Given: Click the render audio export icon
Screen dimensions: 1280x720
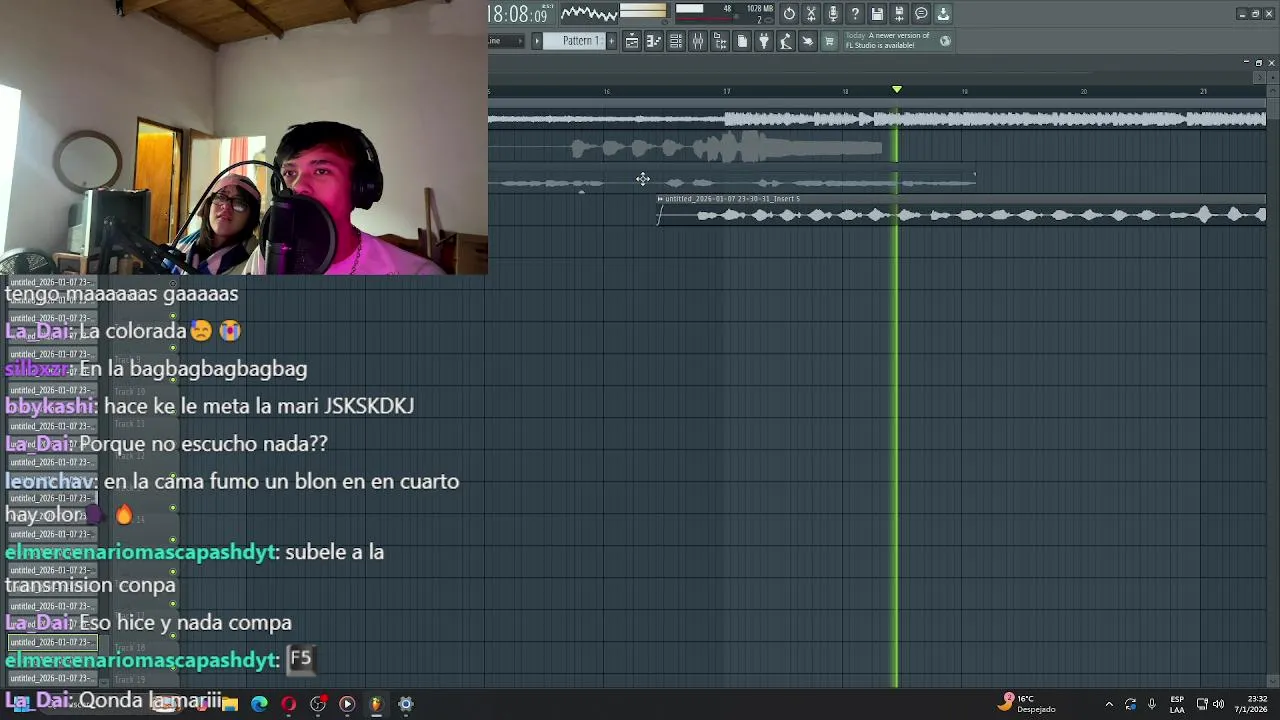Looking at the screenshot, I should pyautogui.click(x=899, y=13).
